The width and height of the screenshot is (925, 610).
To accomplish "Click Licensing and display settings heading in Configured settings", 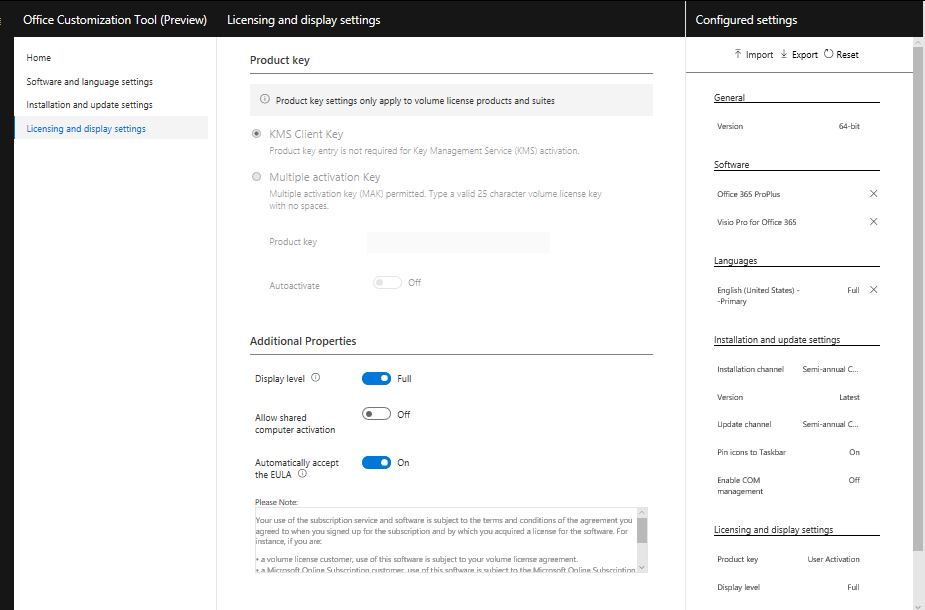I will [773, 530].
